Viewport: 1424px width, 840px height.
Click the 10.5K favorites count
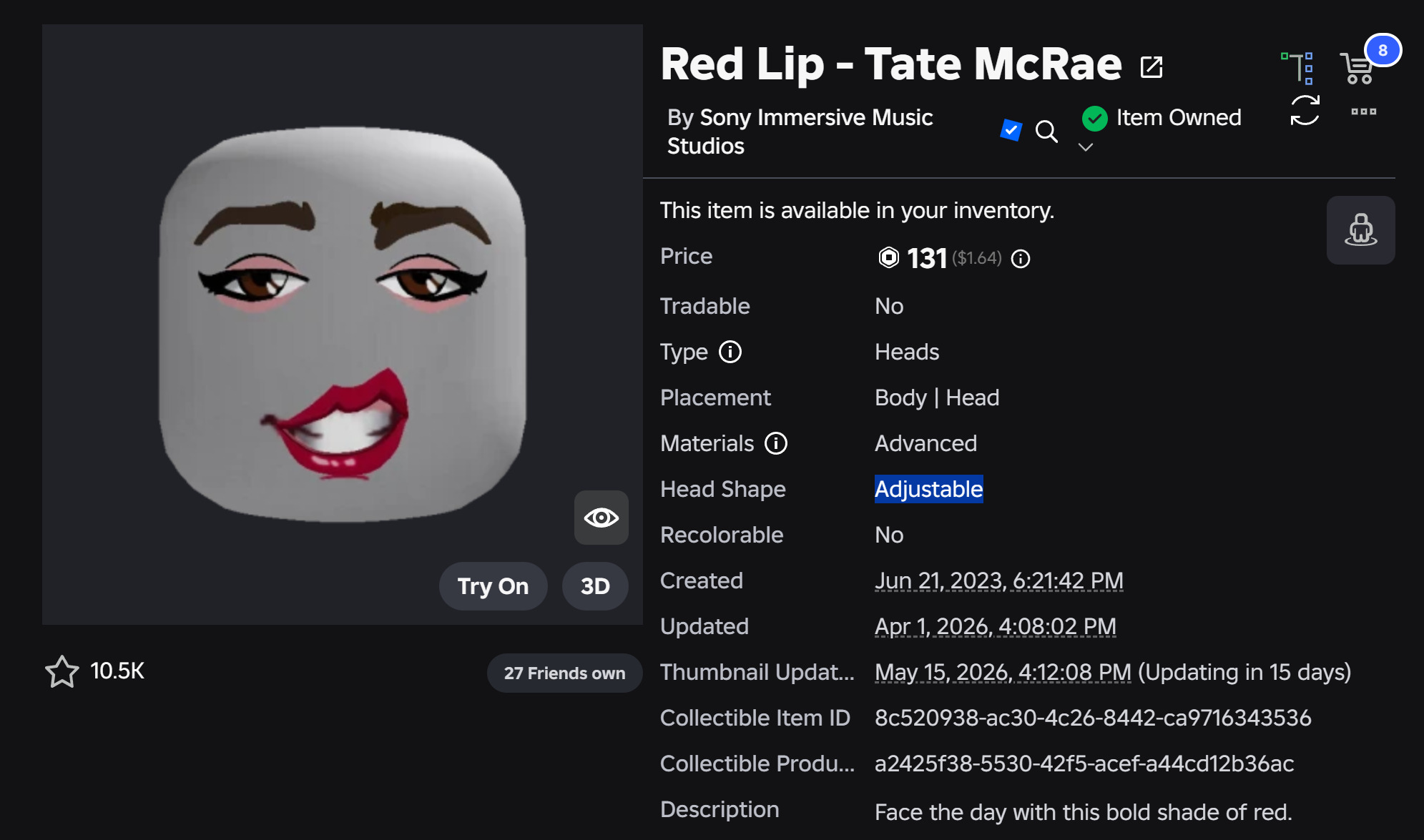tap(117, 671)
